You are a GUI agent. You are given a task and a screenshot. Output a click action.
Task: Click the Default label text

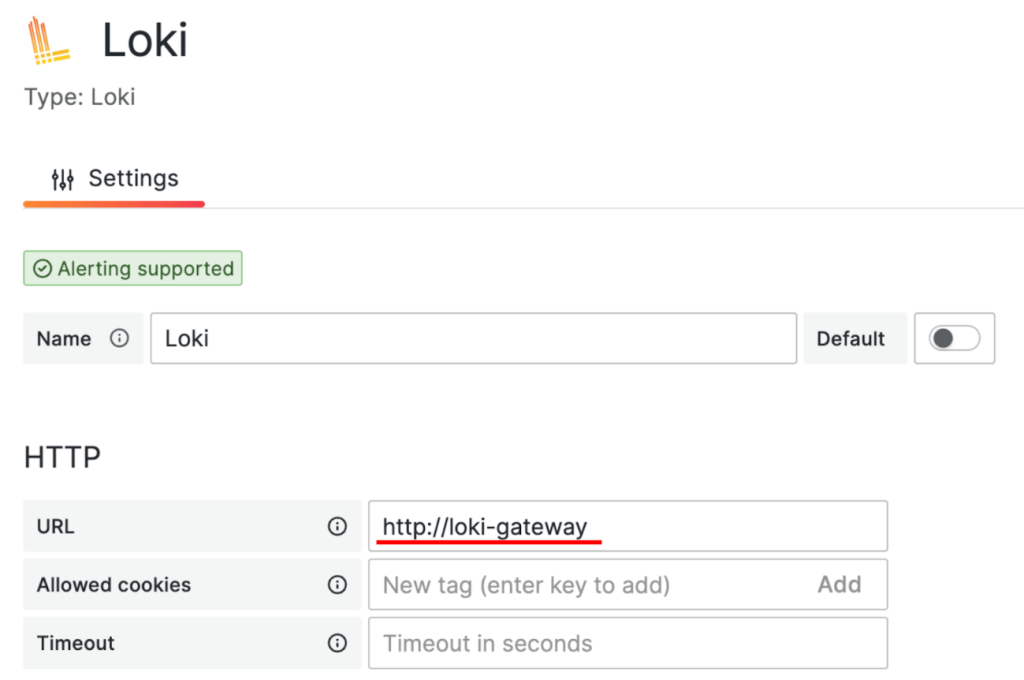pyautogui.click(x=851, y=339)
